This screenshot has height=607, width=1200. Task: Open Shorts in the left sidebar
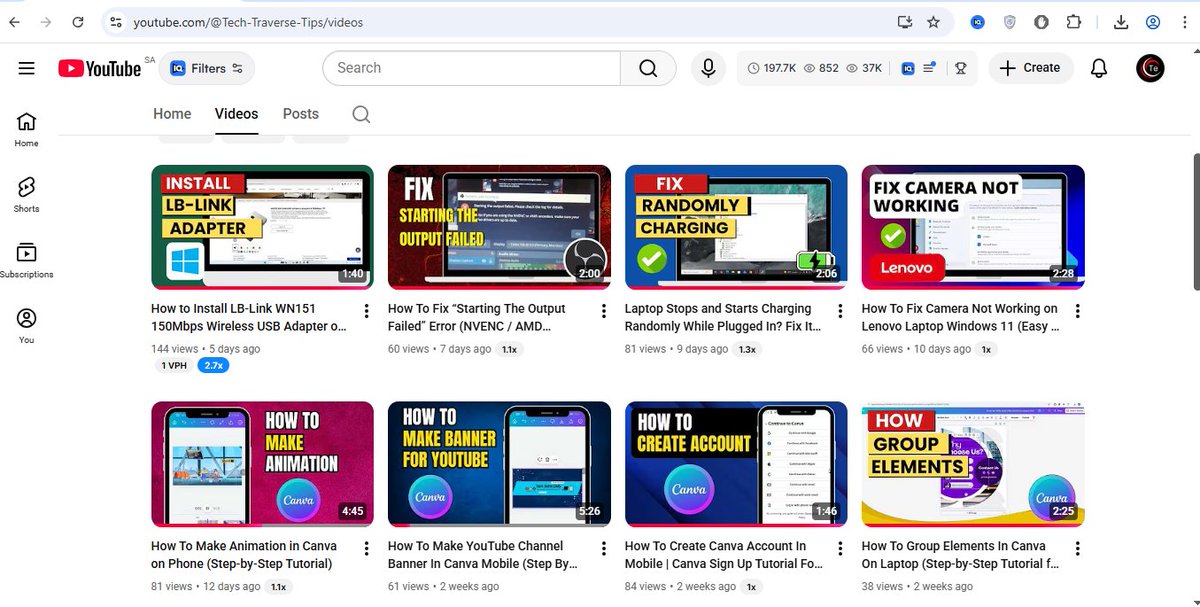27,195
